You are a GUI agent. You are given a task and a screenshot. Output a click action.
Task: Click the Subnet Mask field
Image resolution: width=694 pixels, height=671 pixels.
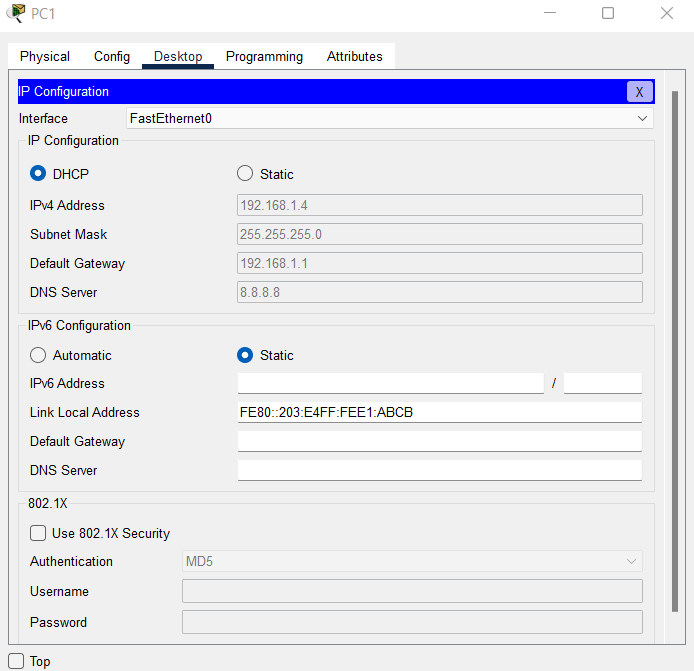(440, 234)
